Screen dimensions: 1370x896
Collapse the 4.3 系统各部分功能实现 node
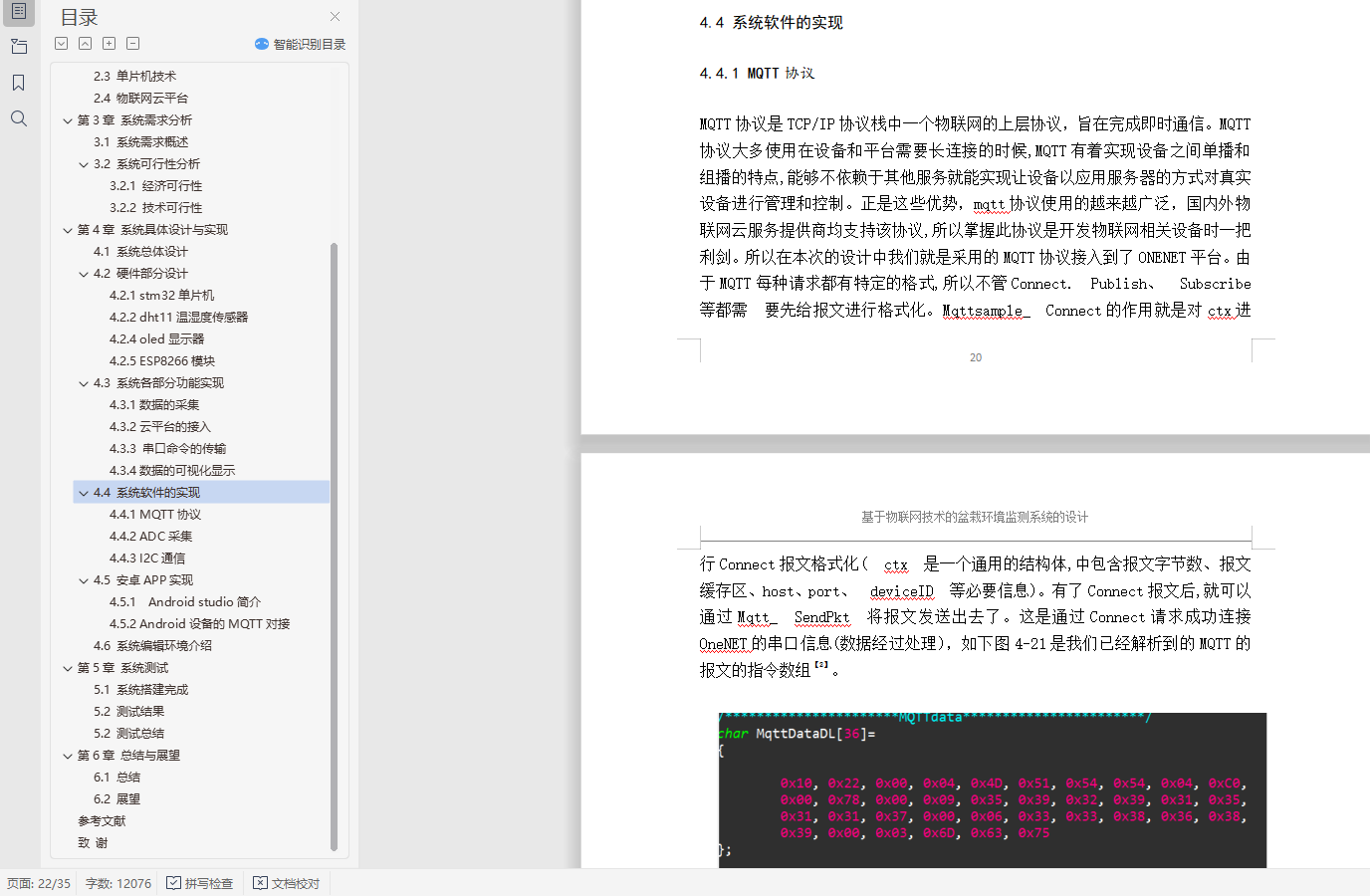[x=84, y=383]
